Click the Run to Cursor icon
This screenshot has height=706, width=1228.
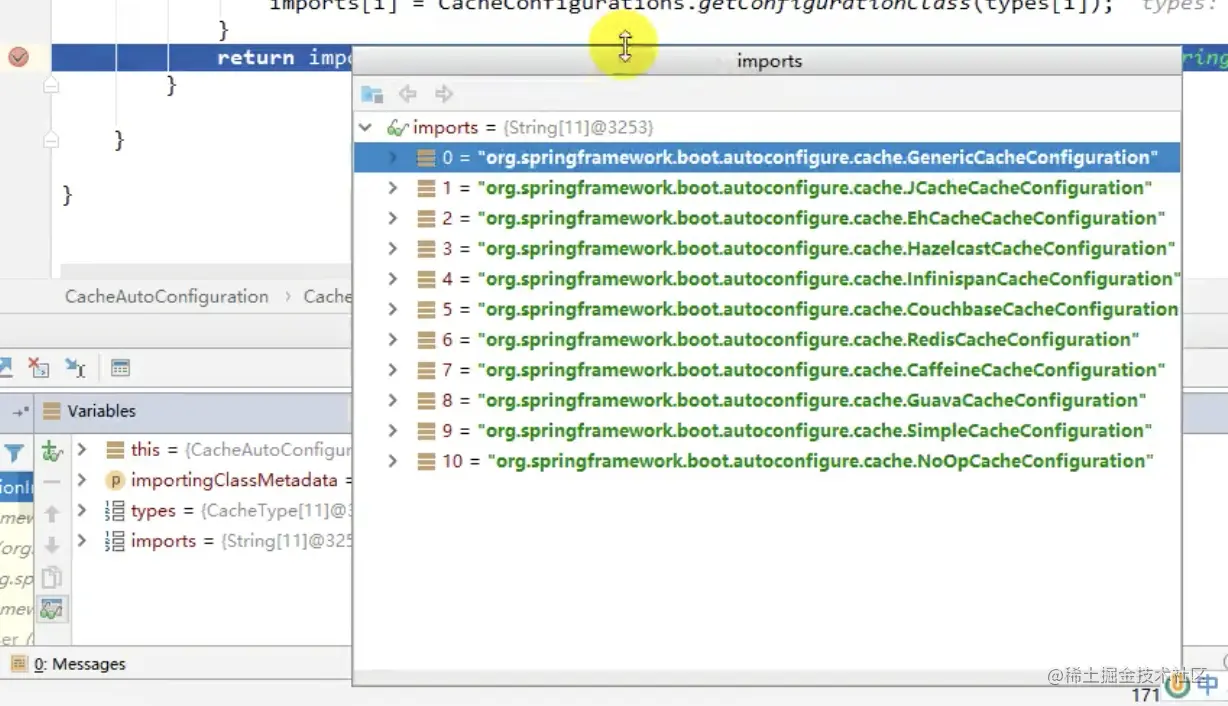coord(75,368)
